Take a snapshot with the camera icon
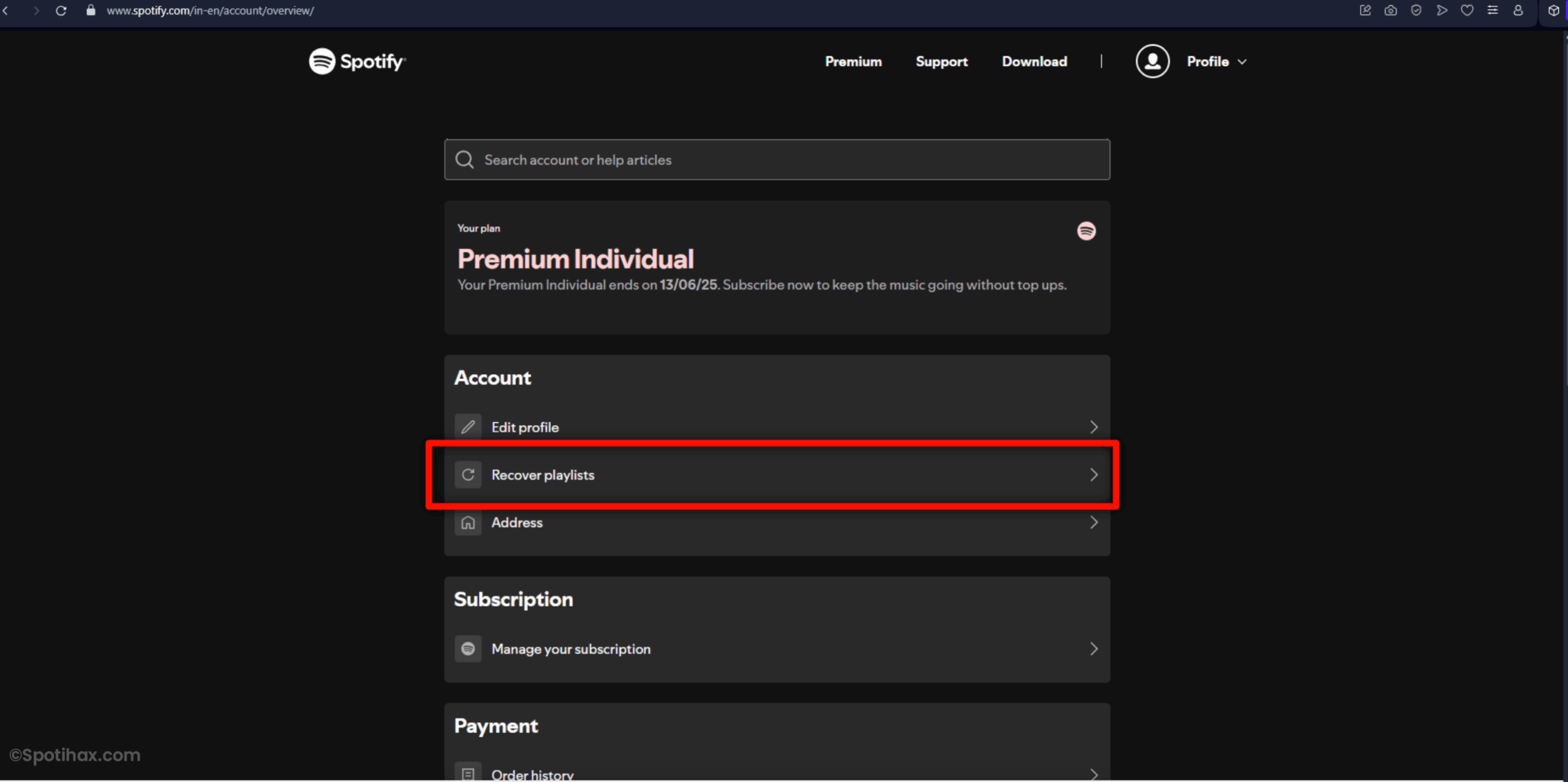 click(x=1390, y=10)
